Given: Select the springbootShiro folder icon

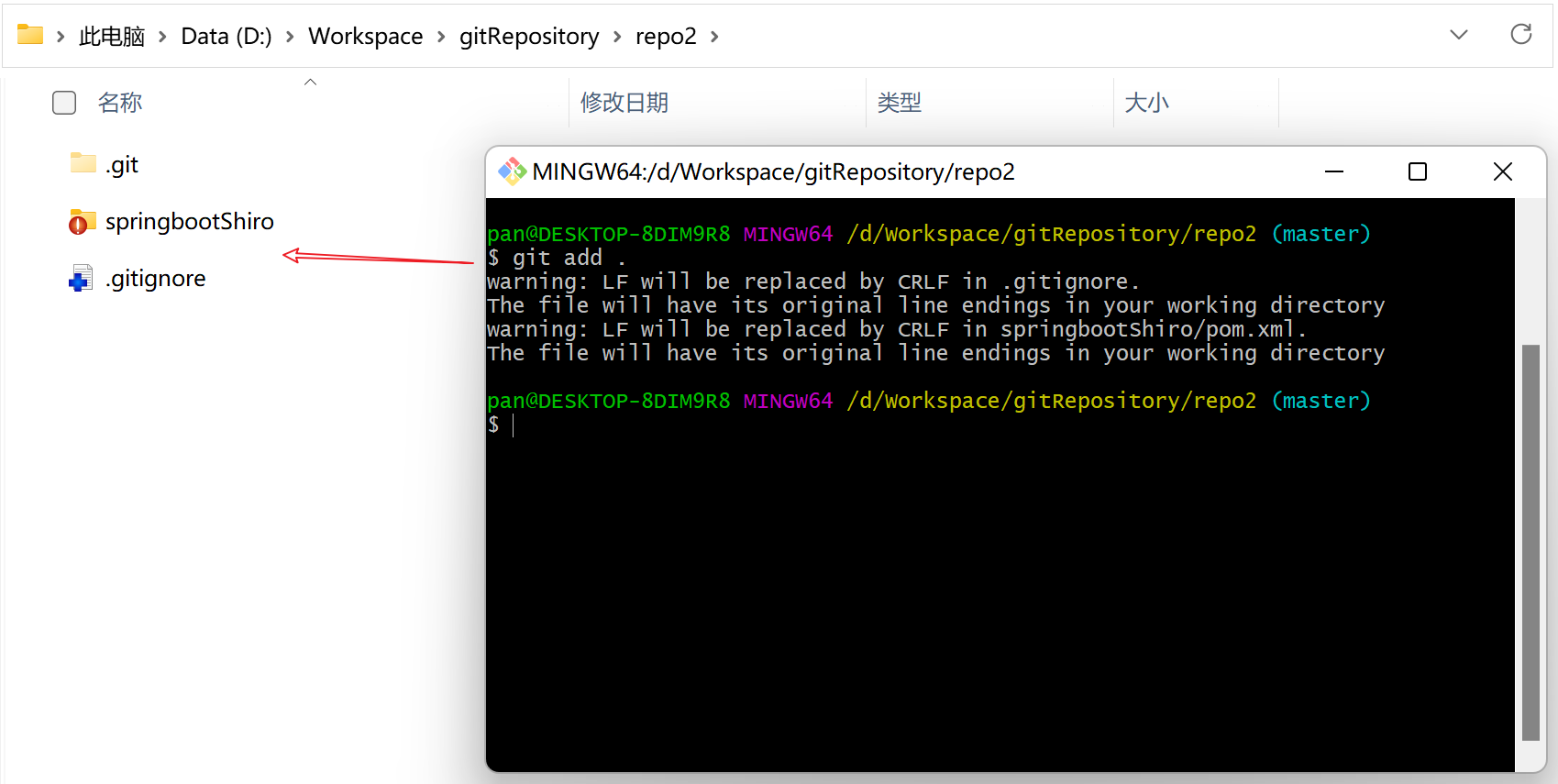Looking at the screenshot, I should click(x=82, y=222).
